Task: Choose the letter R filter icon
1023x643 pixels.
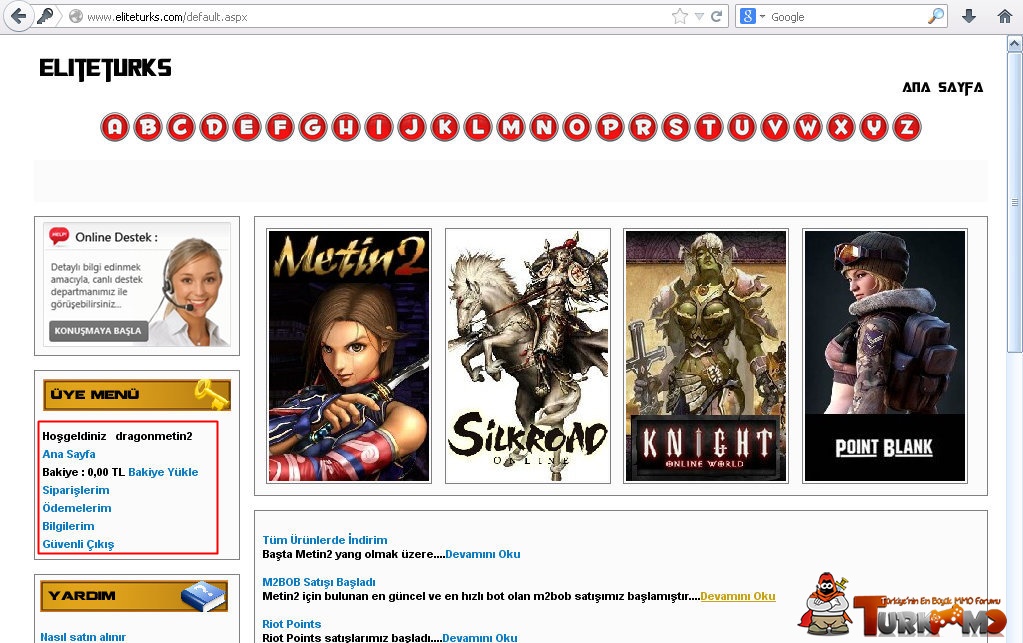Action: pos(643,127)
